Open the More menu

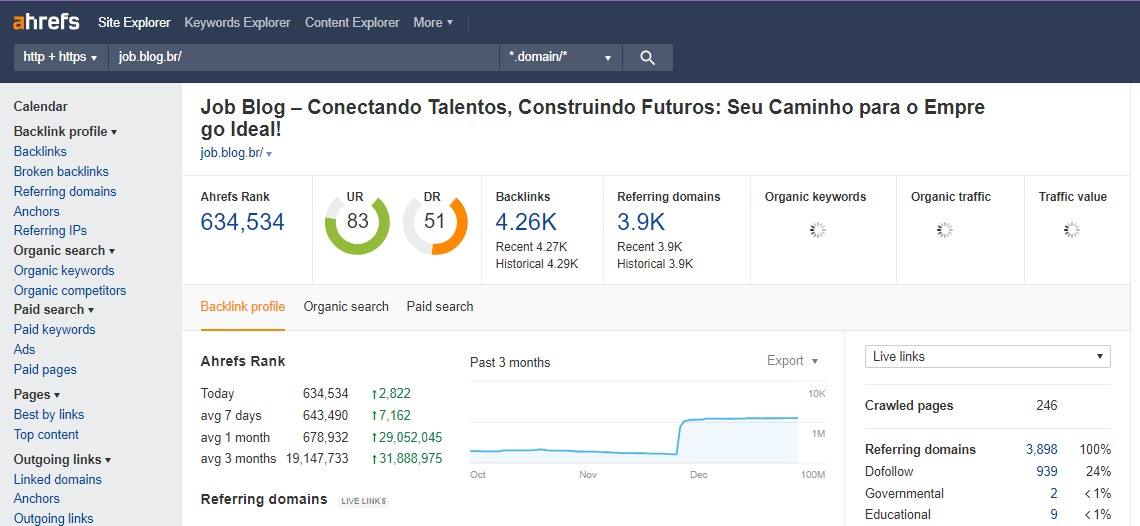point(433,22)
